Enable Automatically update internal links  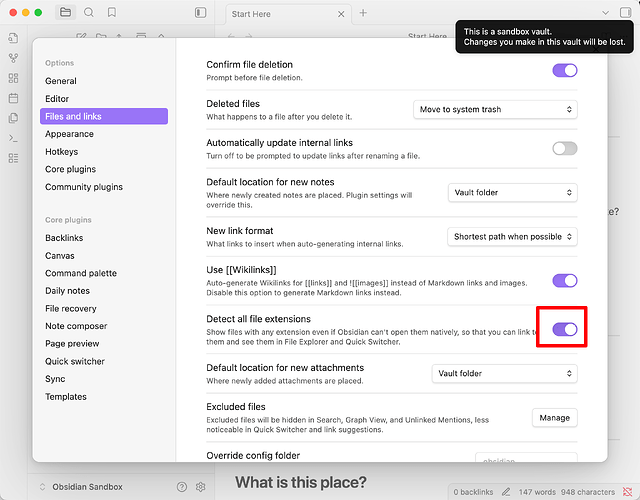point(565,148)
